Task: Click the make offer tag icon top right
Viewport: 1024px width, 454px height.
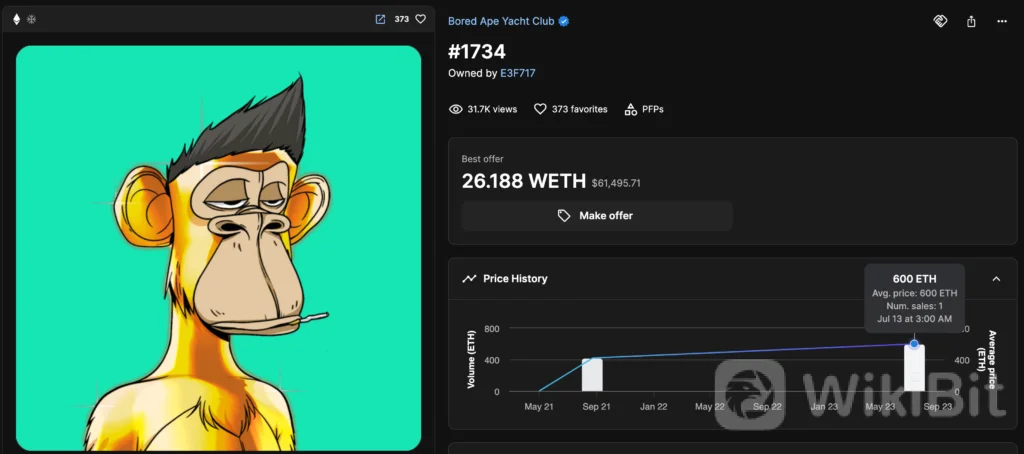Action: click(940, 21)
